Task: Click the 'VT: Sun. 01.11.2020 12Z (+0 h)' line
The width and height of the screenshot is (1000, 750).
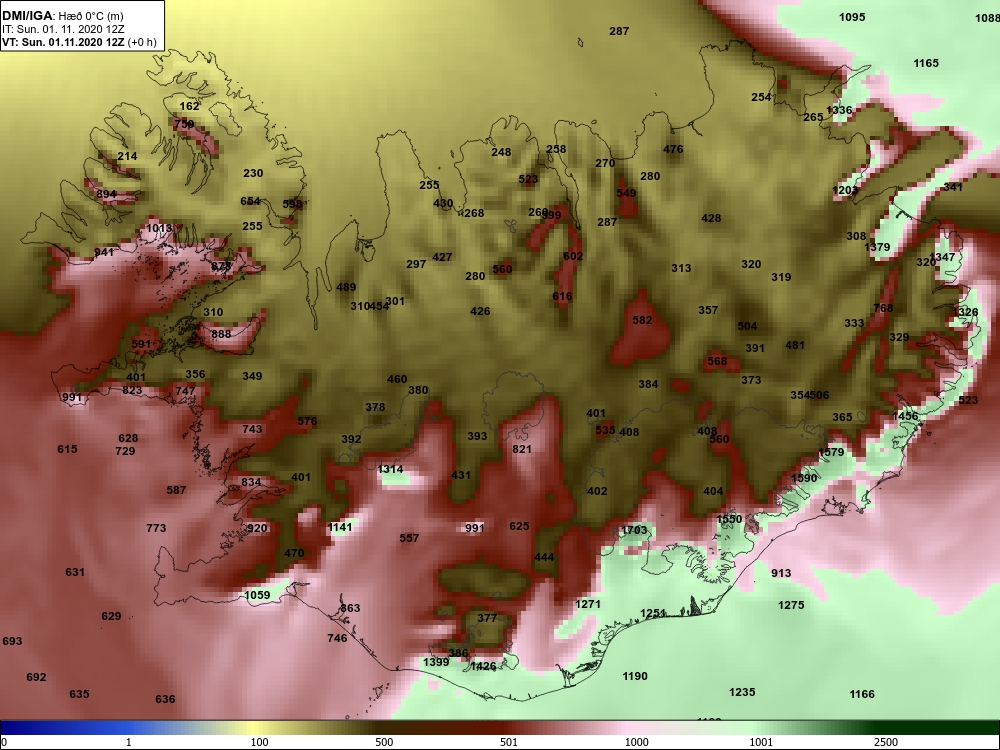Action: 79,42
